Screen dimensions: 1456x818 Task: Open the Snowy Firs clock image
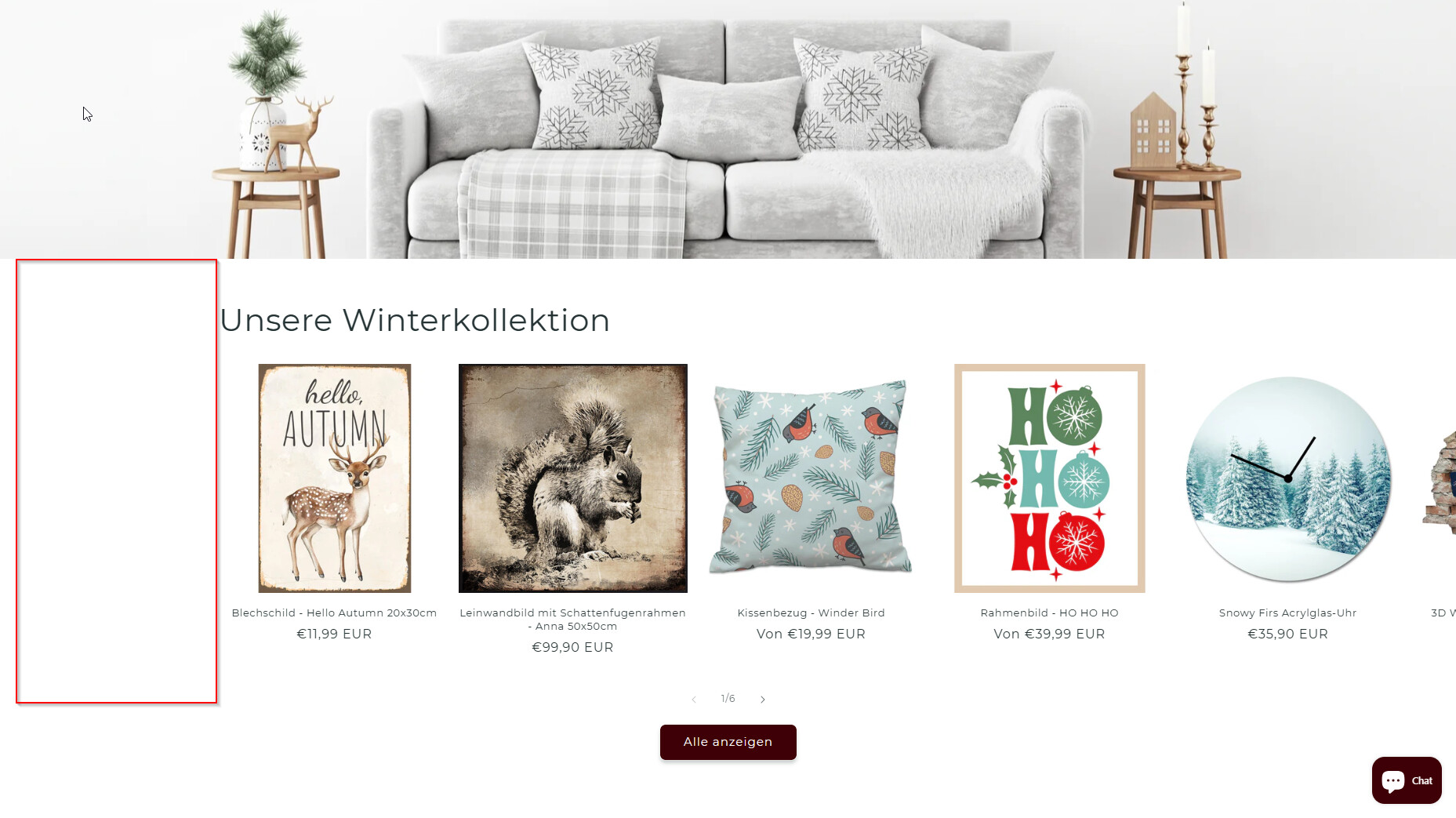1288,478
